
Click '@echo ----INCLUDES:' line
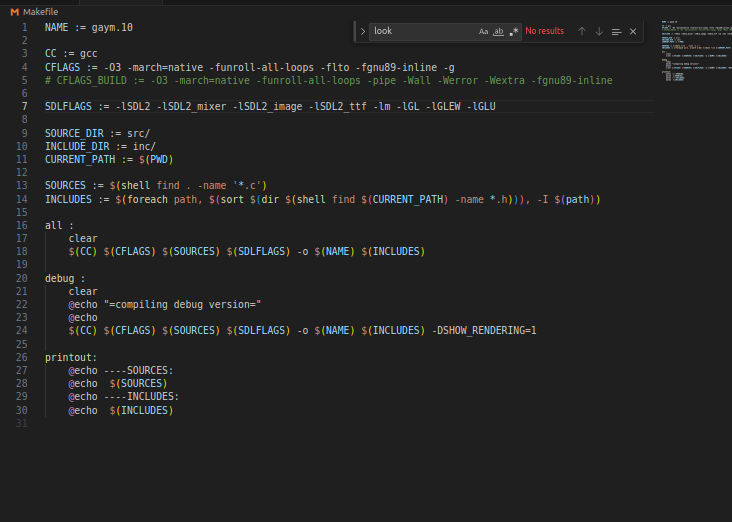124,397
